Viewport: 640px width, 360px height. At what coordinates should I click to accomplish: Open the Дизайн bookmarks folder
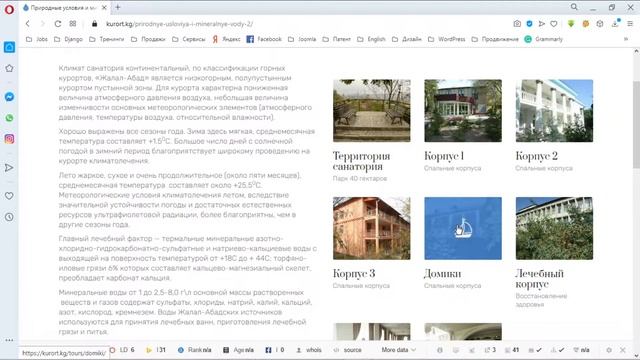[x=407, y=39]
